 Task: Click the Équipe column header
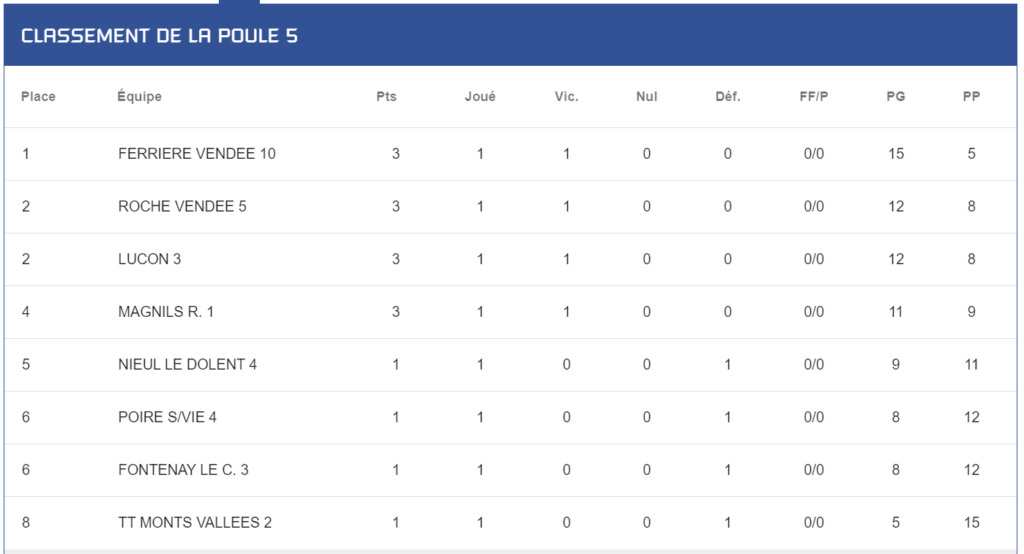[x=139, y=97]
